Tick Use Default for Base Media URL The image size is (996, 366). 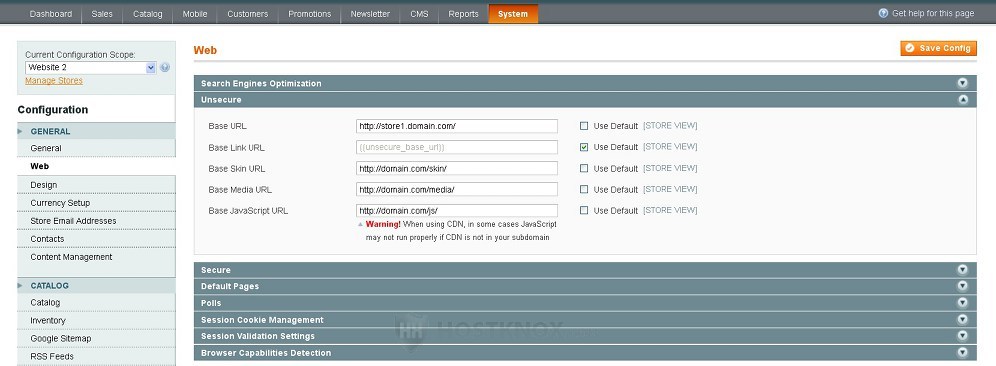[584, 189]
